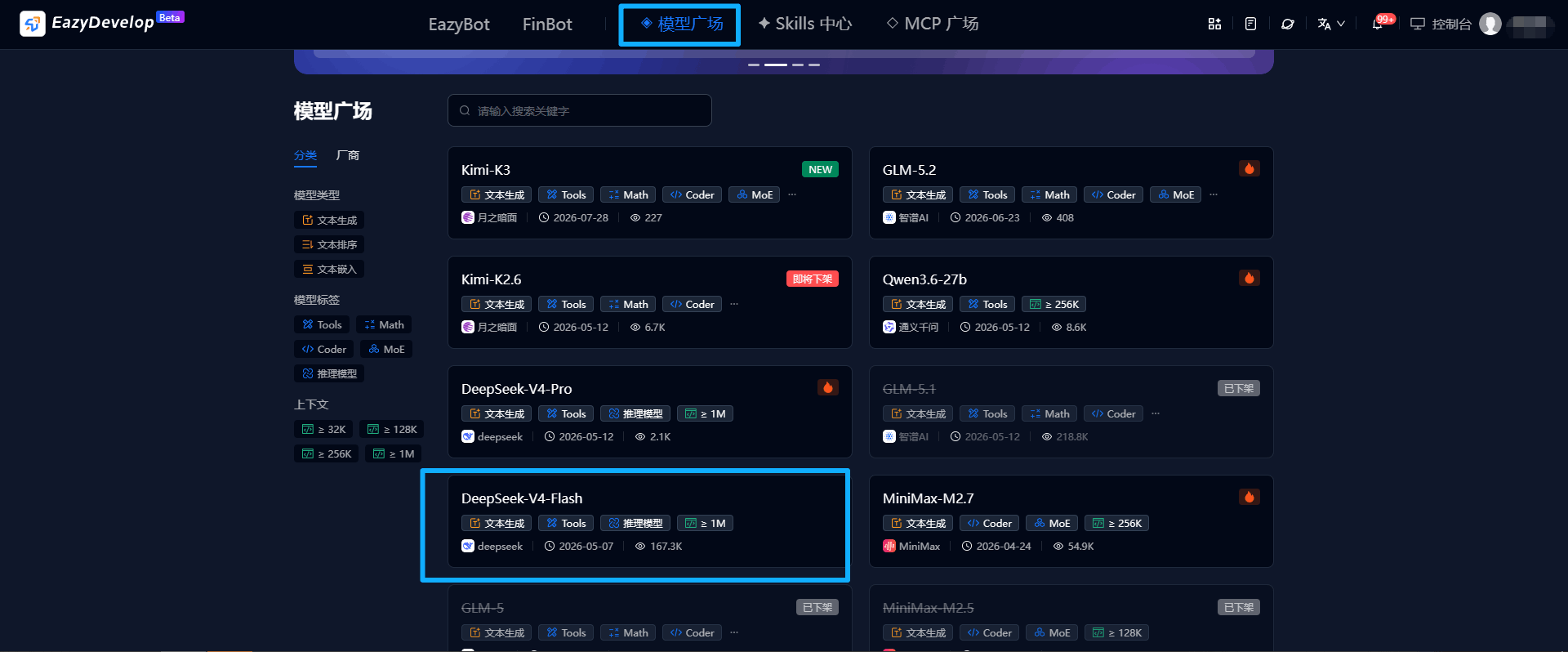Image resolution: width=1568 pixels, height=652 pixels.
Task: Click the deepseek logo on DeepSeek-V4-Pro card
Action: pos(468,436)
